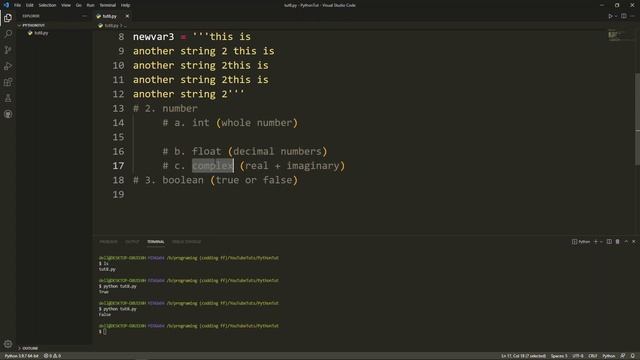Open the Selection menu

point(47,5)
